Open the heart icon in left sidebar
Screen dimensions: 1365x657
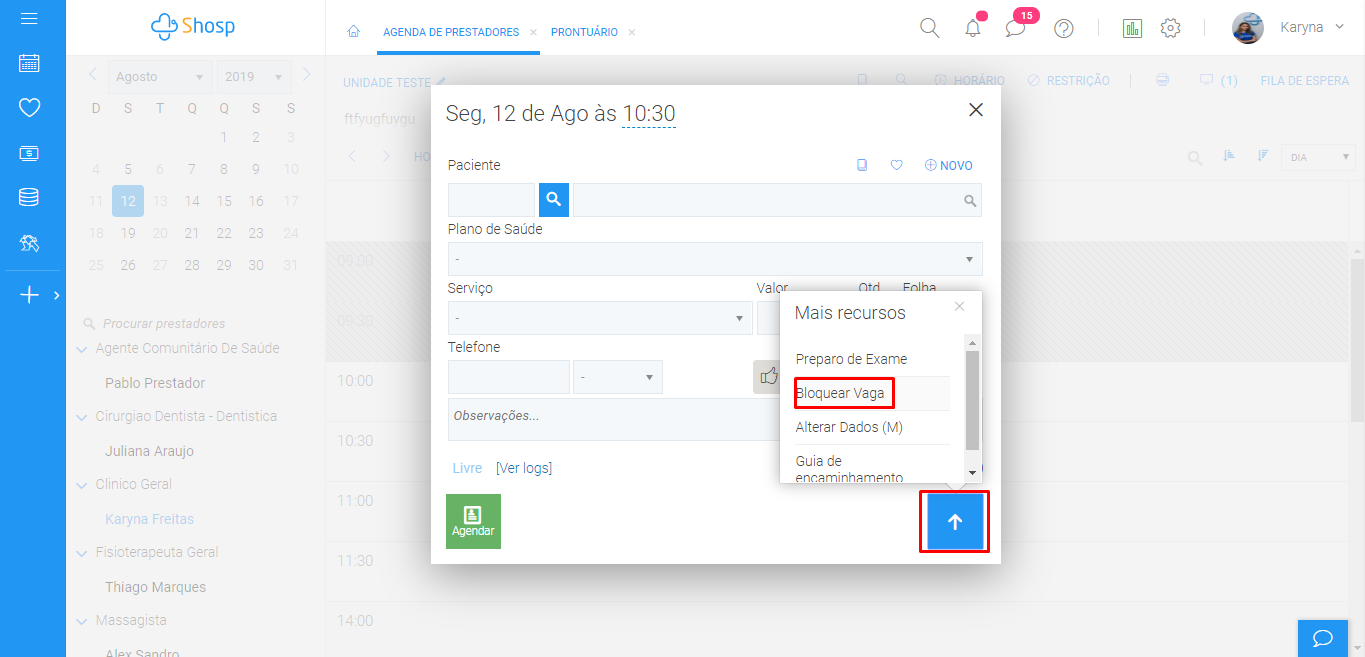click(x=29, y=108)
